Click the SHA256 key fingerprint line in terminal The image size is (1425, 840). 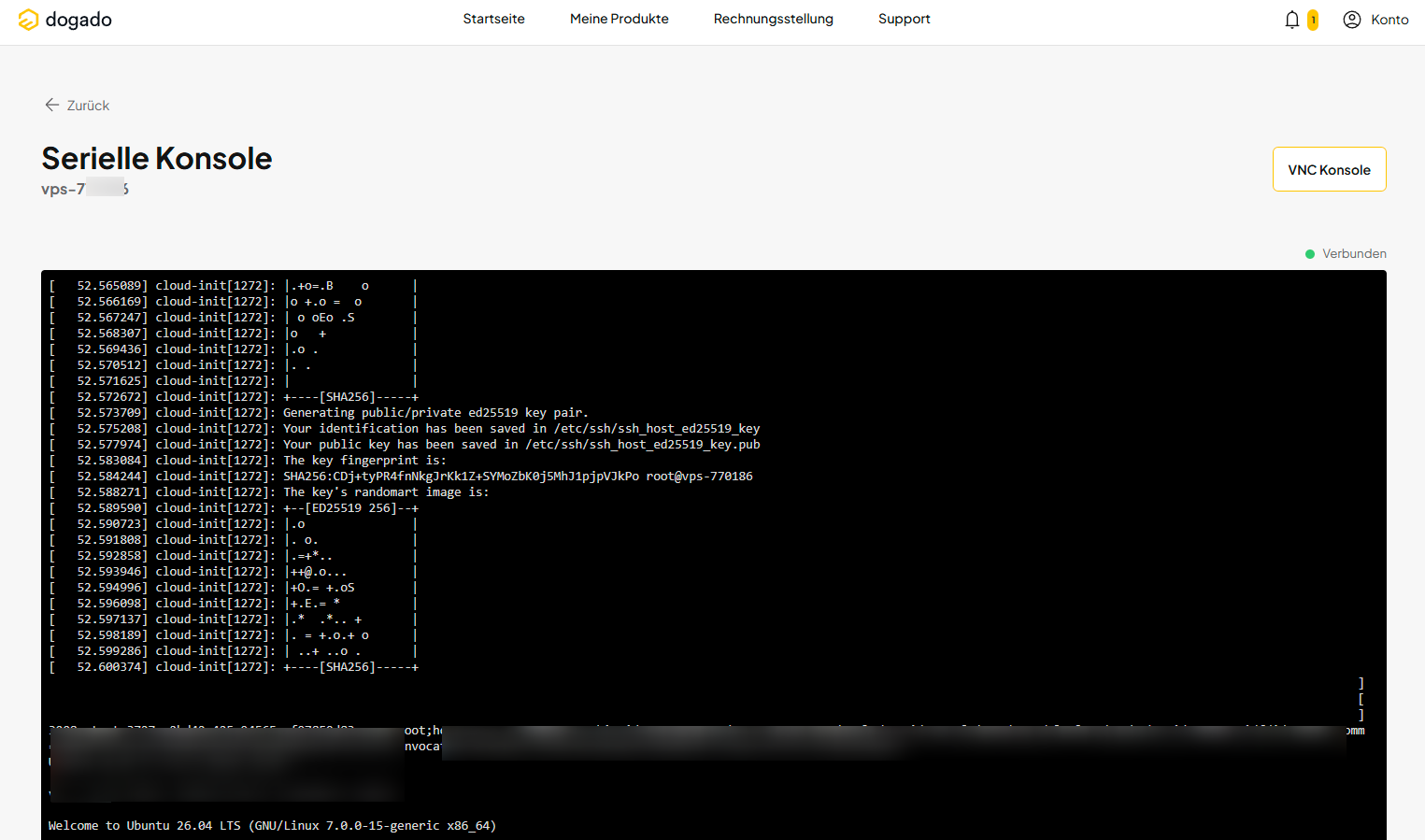coord(401,477)
